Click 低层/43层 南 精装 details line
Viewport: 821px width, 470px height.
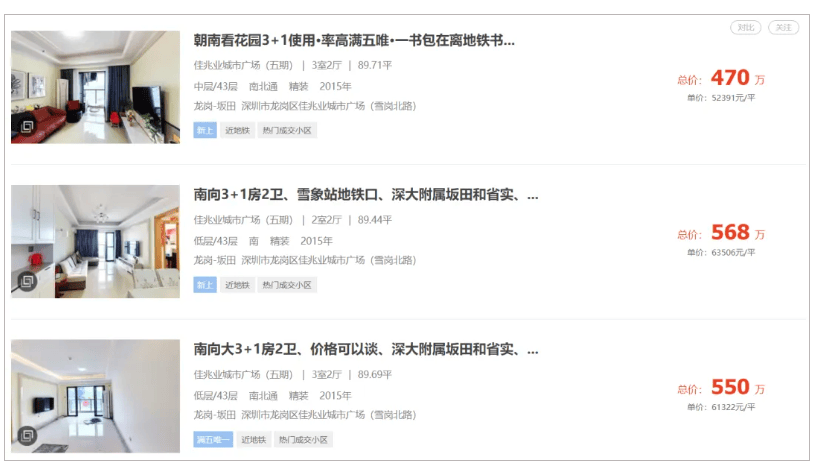coord(263,241)
